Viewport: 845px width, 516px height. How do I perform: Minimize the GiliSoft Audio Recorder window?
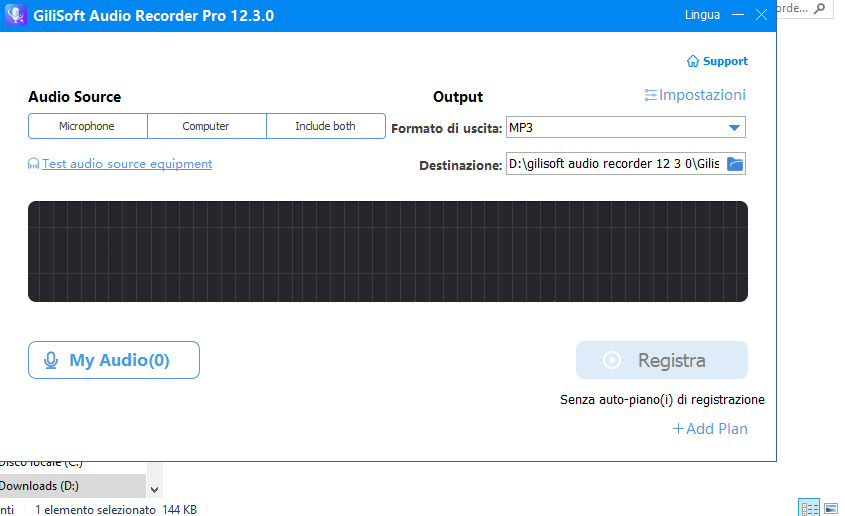pos(738,15)
